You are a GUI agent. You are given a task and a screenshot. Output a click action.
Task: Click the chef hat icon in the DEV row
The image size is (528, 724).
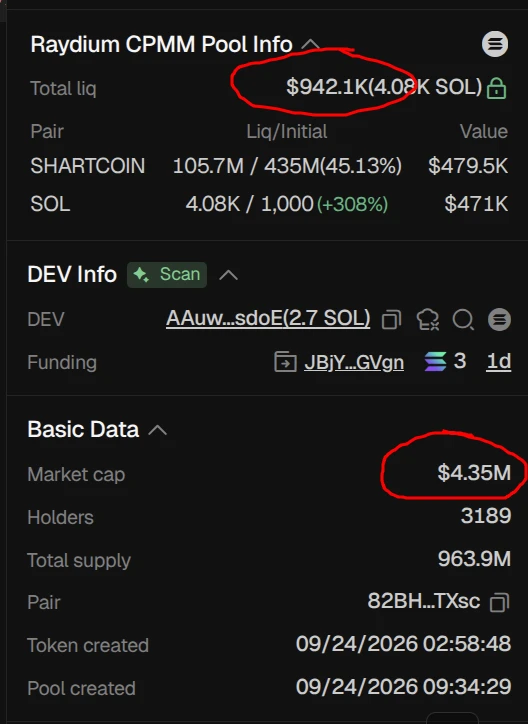pos(428,320)
